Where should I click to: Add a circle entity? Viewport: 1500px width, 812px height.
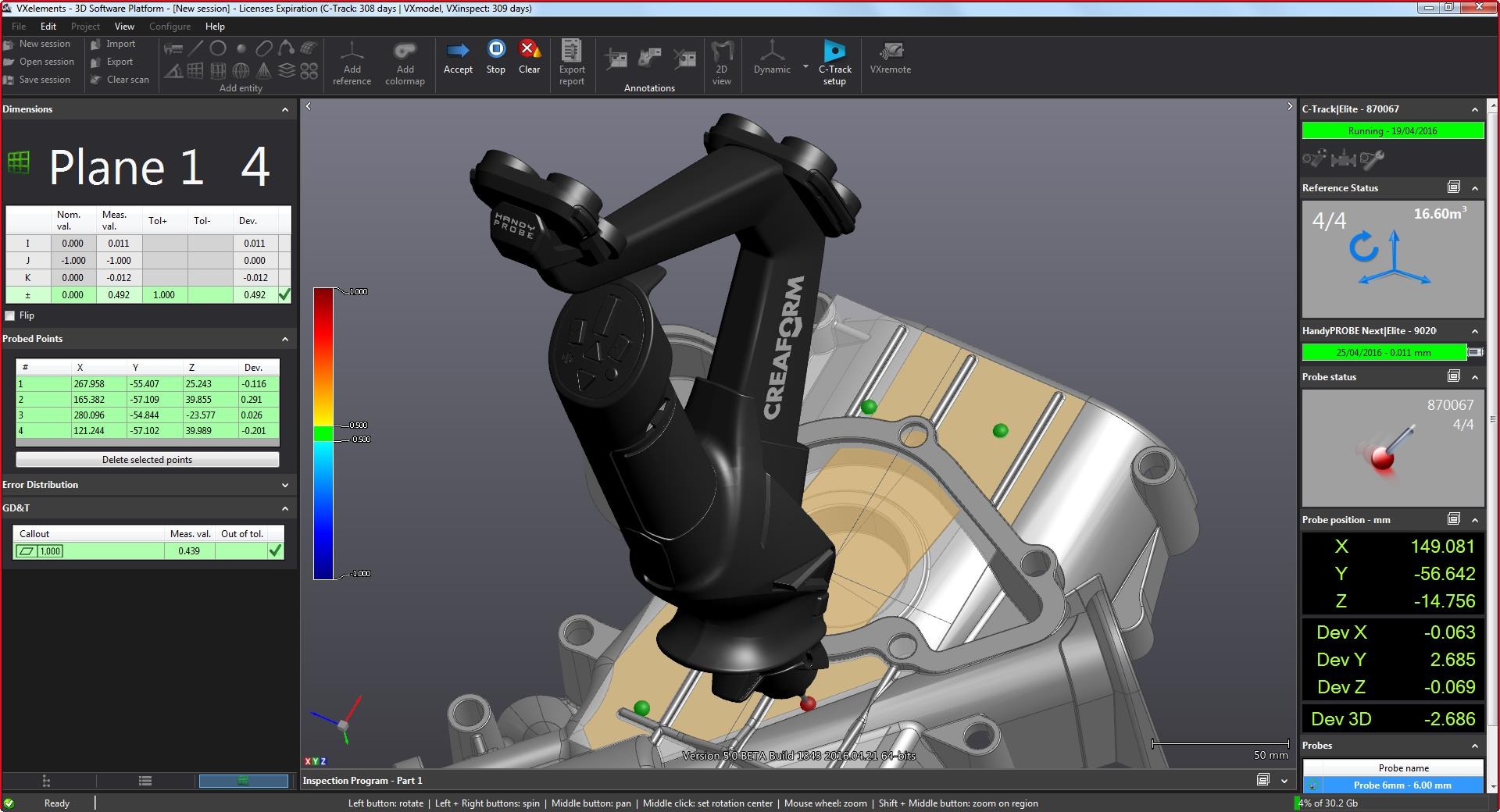click(219, 48)
